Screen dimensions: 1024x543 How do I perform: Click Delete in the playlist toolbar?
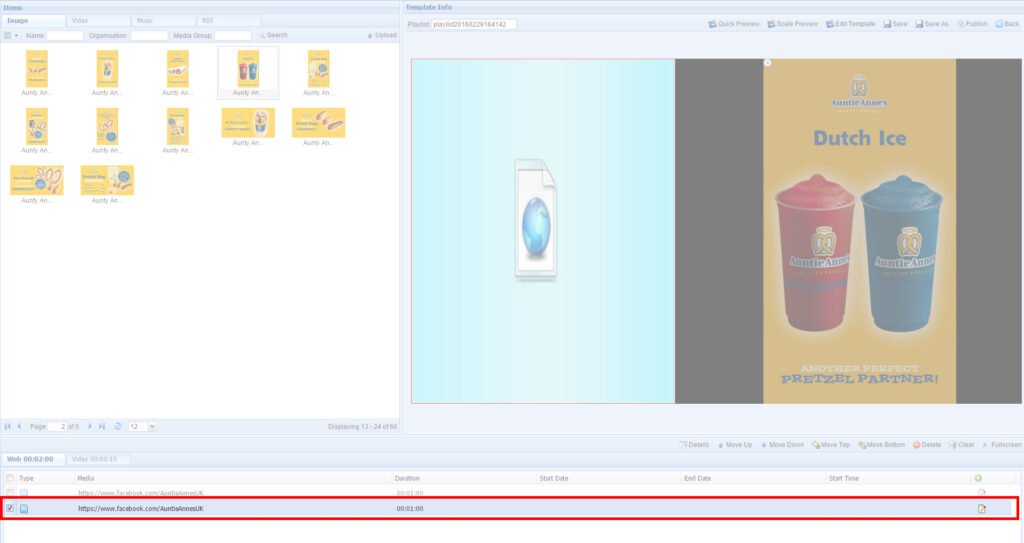(926, 444)
